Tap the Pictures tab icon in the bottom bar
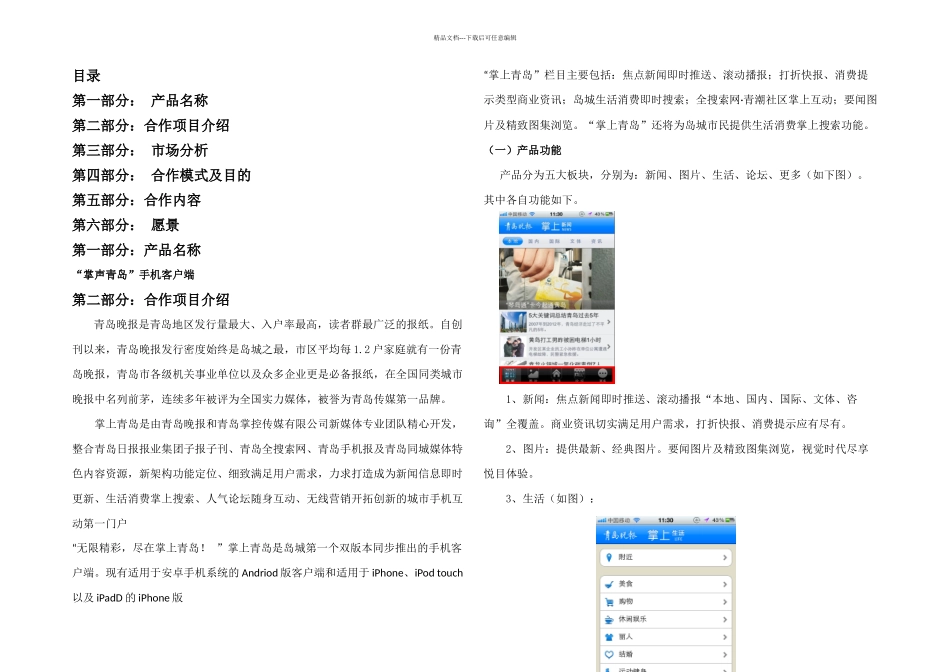 (x=533, y=375)
